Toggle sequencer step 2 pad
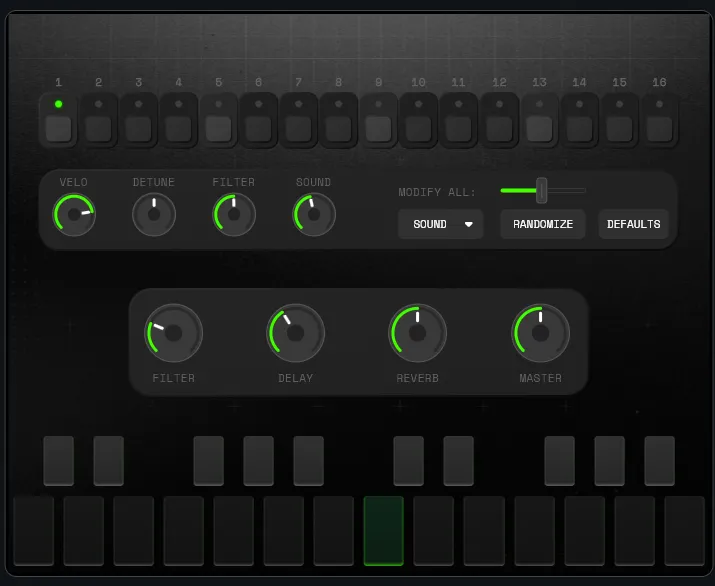 [98, 129]
